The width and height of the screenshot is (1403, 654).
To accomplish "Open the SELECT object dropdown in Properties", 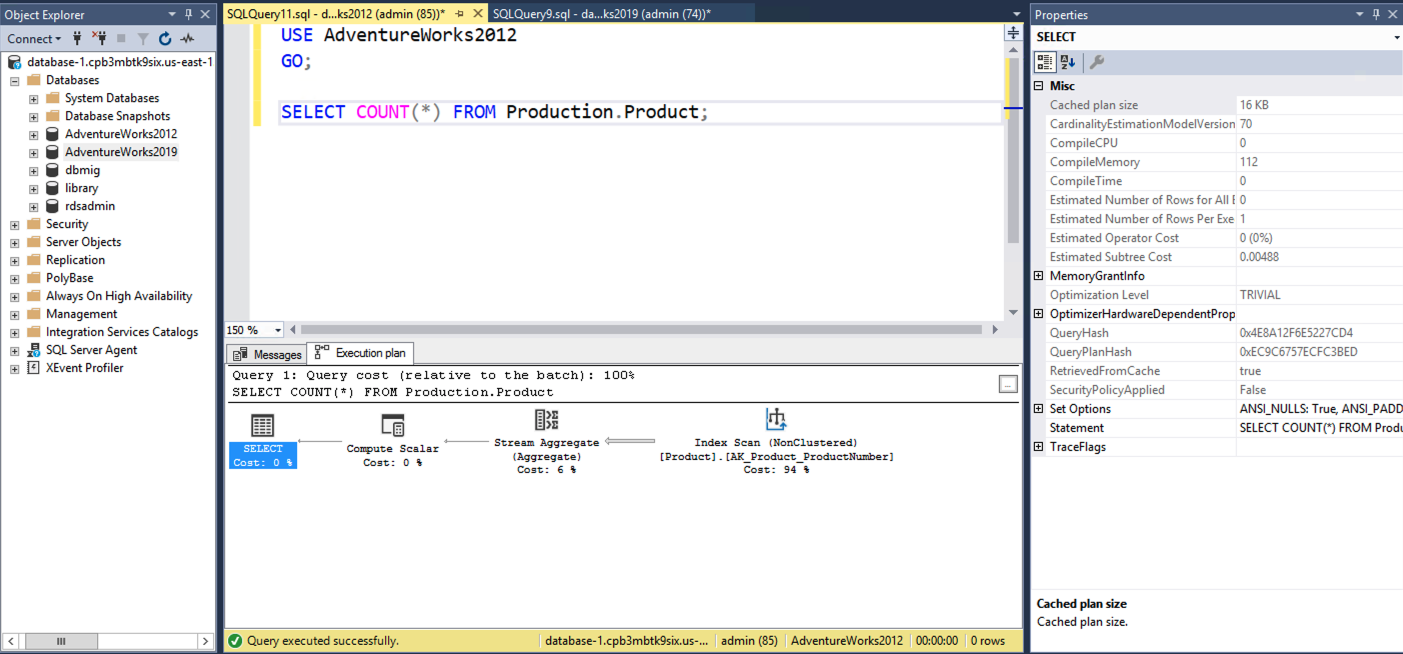I will [x=1396, y=37].
